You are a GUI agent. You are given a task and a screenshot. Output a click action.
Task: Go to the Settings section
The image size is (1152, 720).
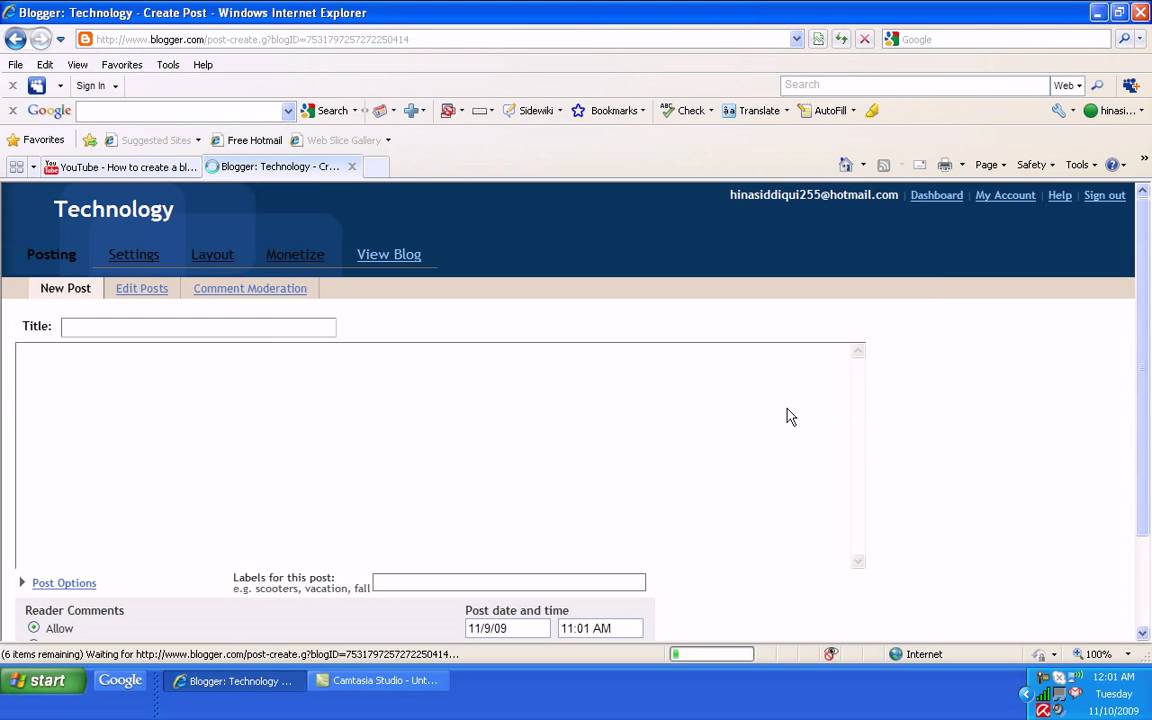point(134,254)
